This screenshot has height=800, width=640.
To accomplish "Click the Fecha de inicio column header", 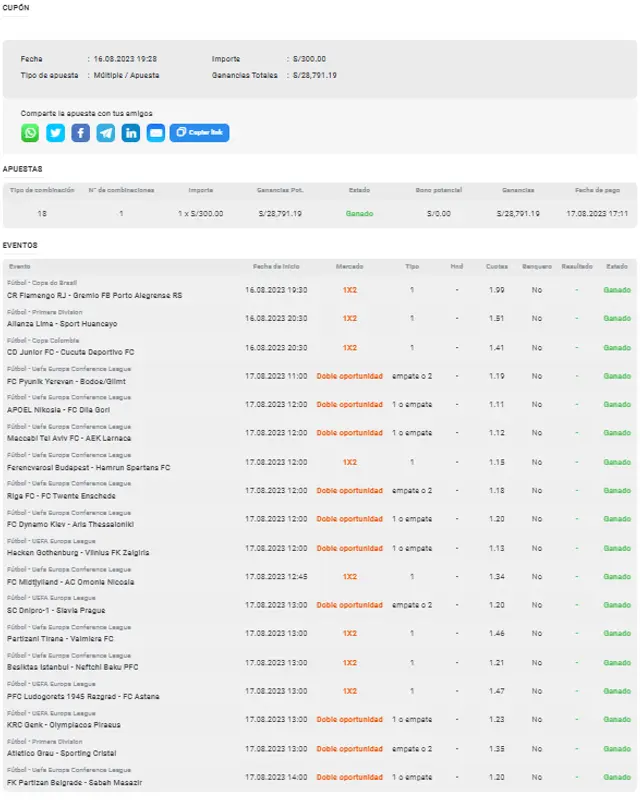I will click(276, 266).
